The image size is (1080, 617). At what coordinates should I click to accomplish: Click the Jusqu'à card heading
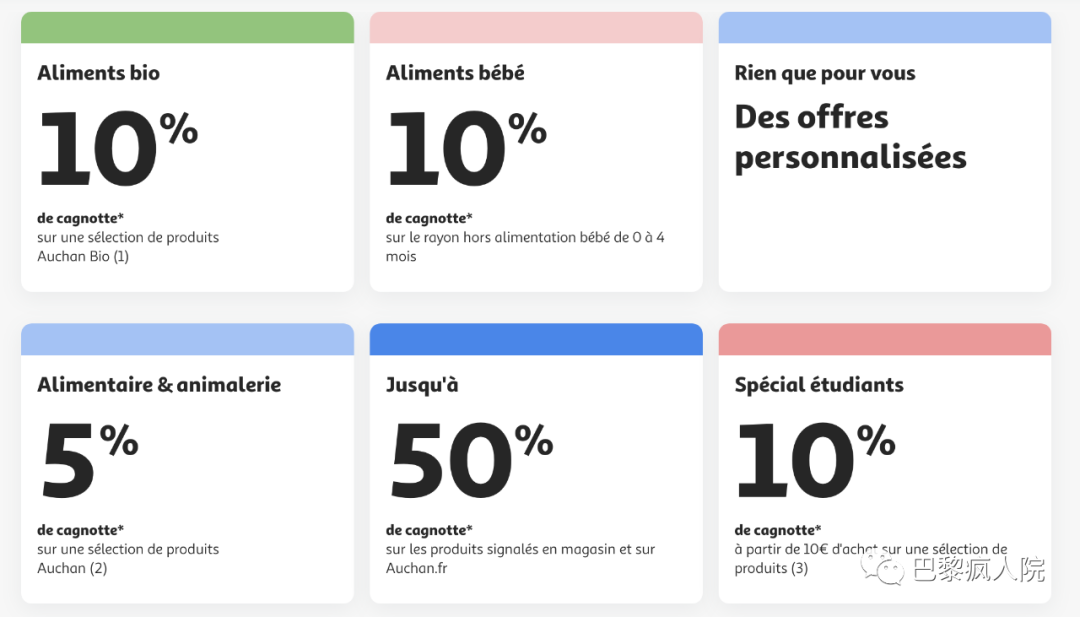point(422,385)
